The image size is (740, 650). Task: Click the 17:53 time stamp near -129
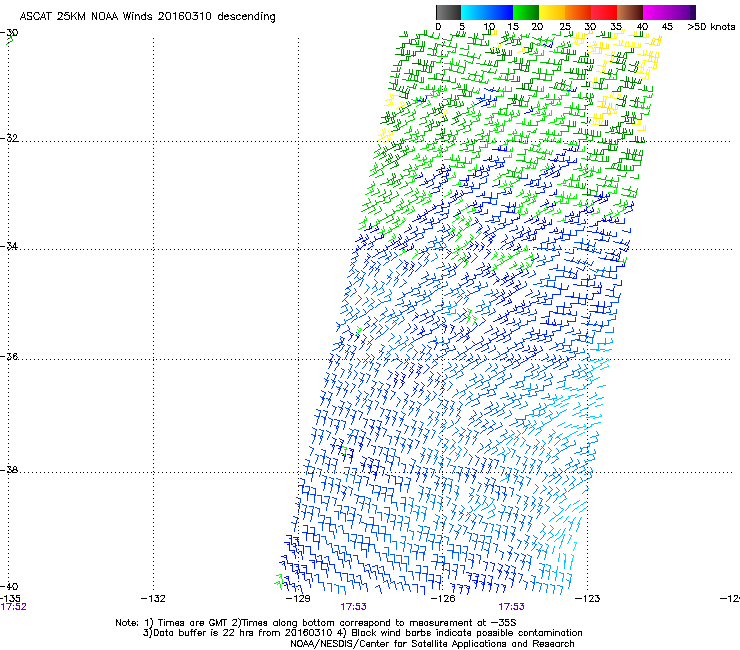(353, 607)
